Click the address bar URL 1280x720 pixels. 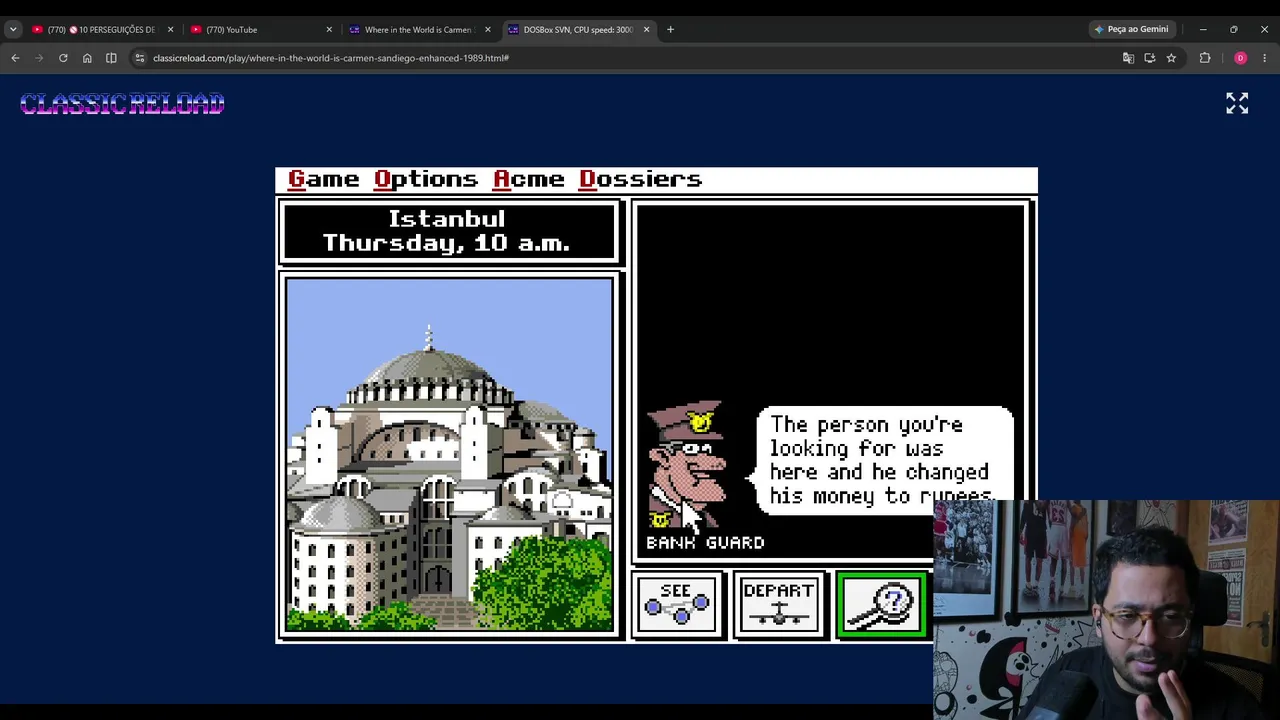point(331,58)
